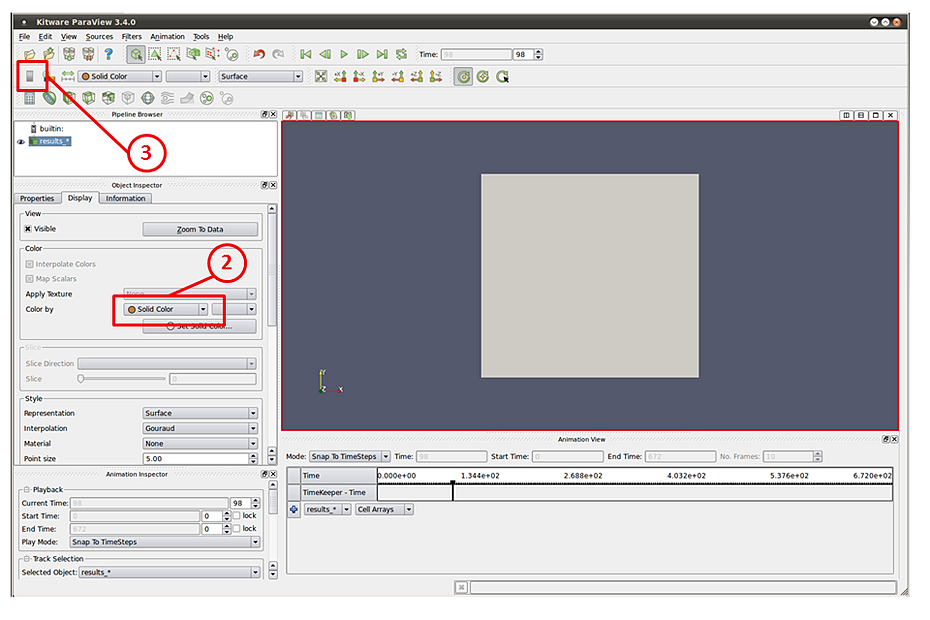Screen dimensions: 930x620
Task: Toggle the interact selection mode icon
Action: click(x=136, y=55)
